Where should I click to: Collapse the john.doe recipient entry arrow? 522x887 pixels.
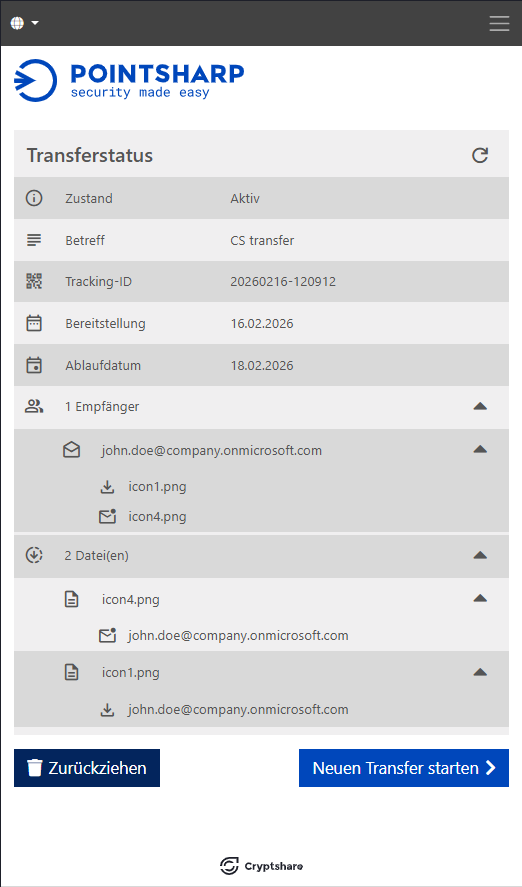click(480, 449)
